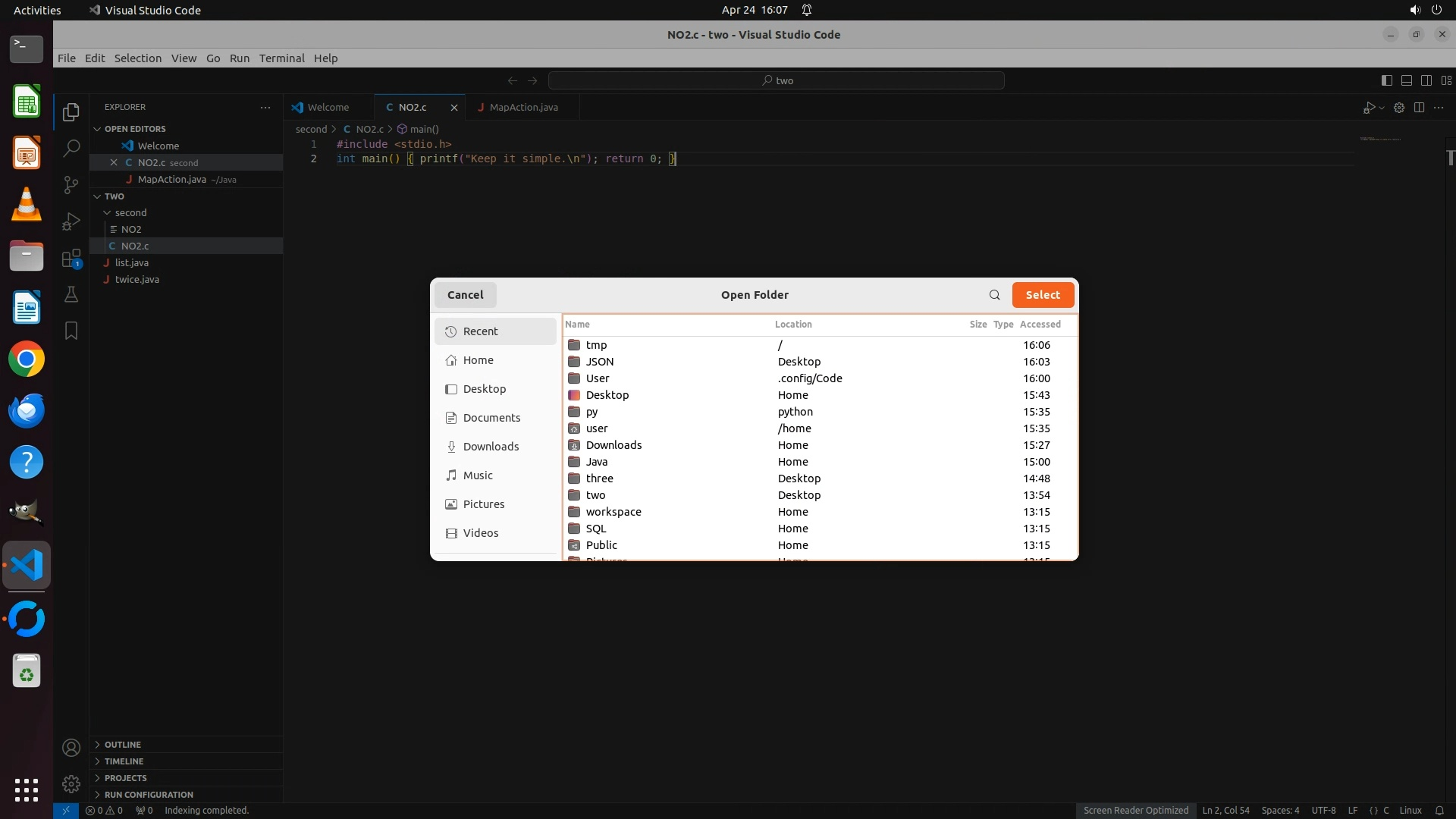The height and width of the screenshot is (819, 1456).
Task: Open Extensions view in activity bar
Action: click(71, 259)
